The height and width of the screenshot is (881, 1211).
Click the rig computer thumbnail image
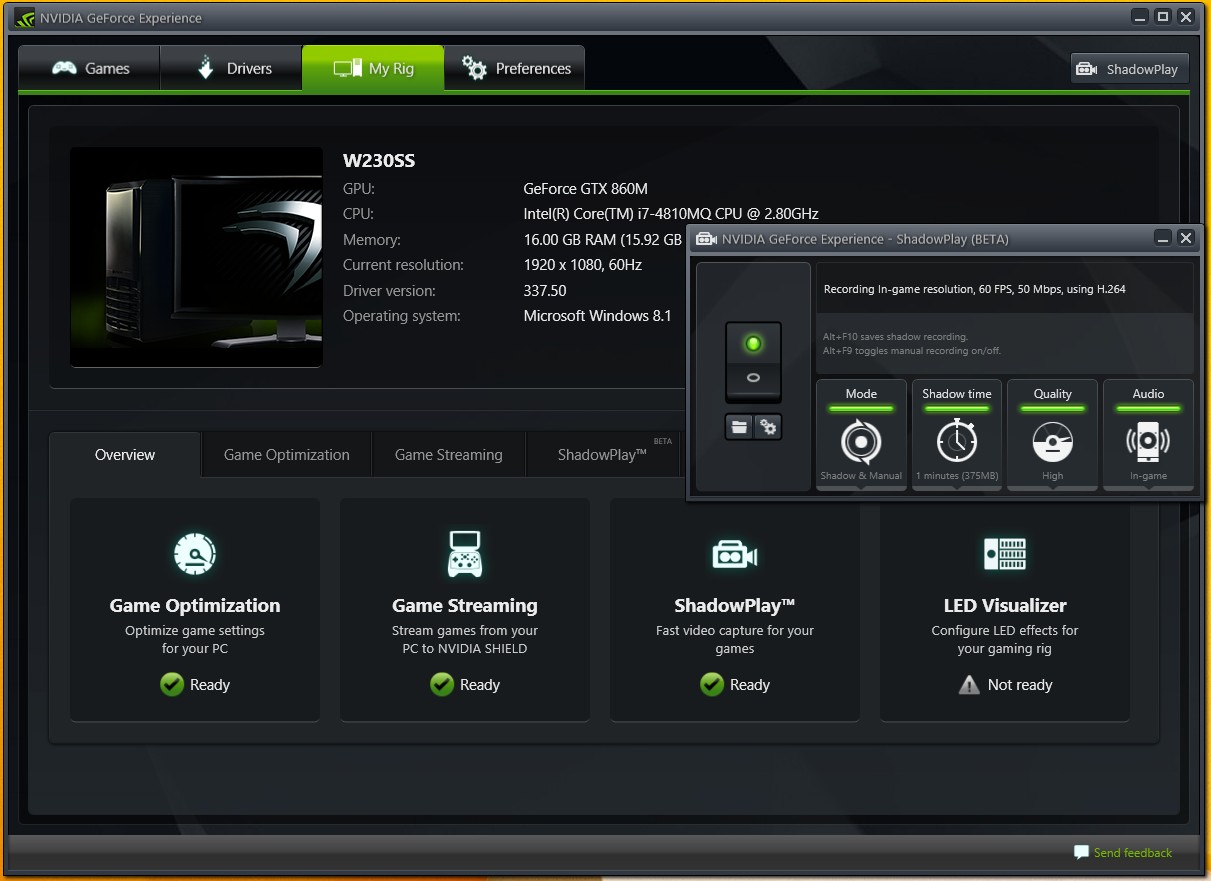pyautogui.click(x=196, y=257)
